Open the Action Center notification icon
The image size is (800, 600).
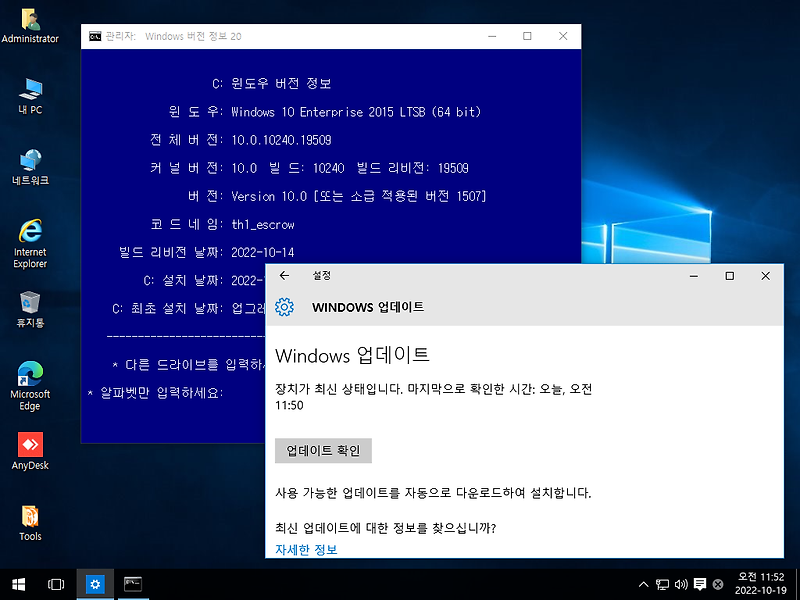(700, 584)
